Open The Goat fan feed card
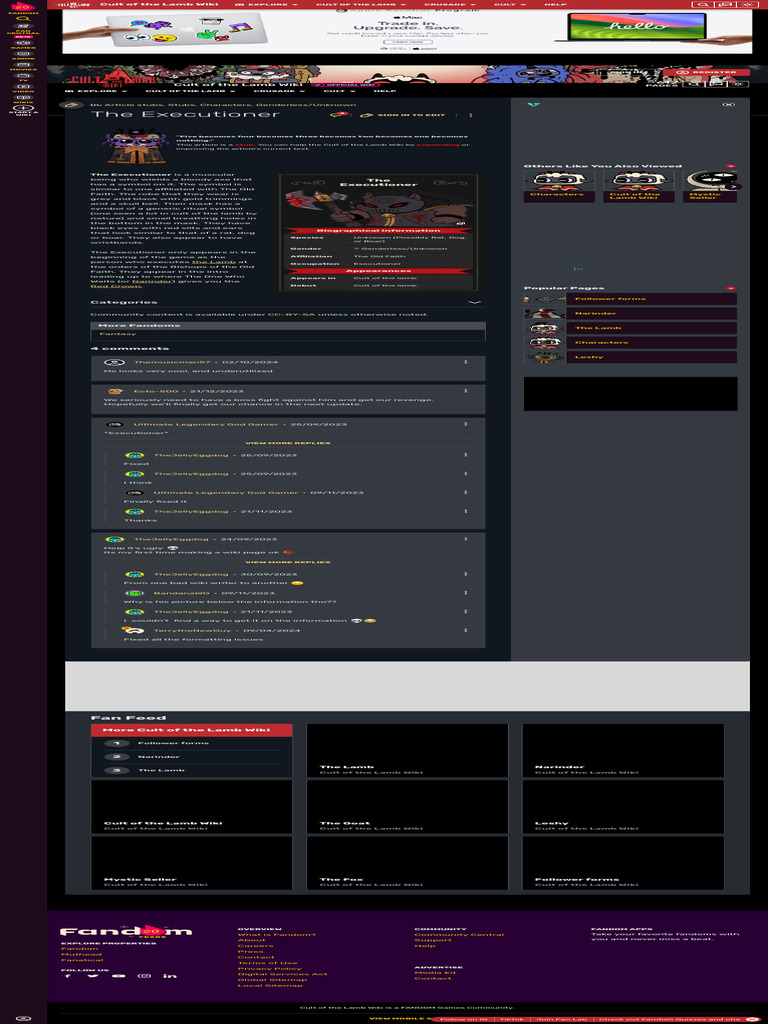768x1024 pixels. pyautogui.click(x=407, y=807)
